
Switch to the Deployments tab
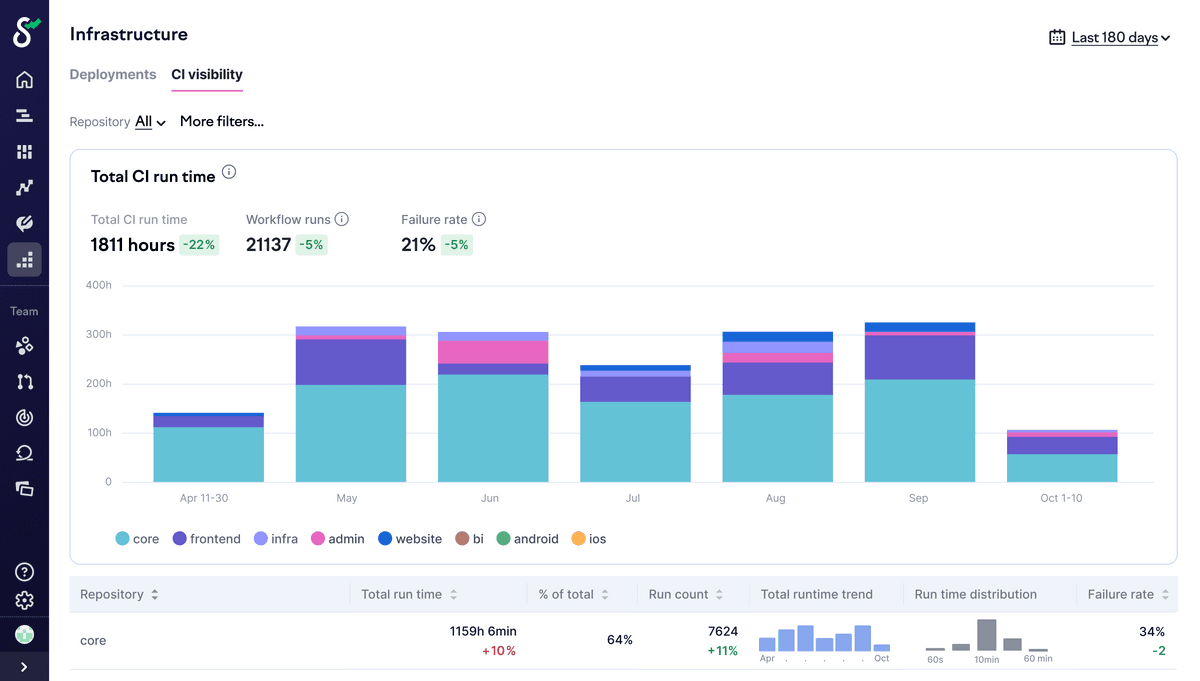113,75
